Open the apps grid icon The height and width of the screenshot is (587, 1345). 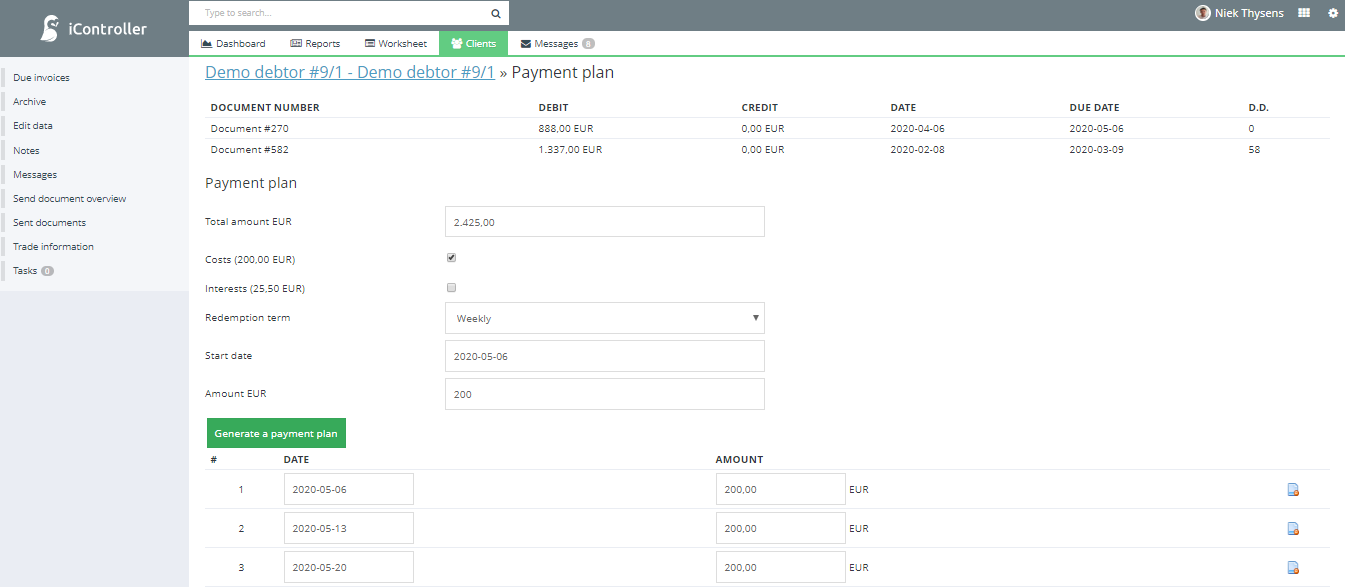point(1304,13)
